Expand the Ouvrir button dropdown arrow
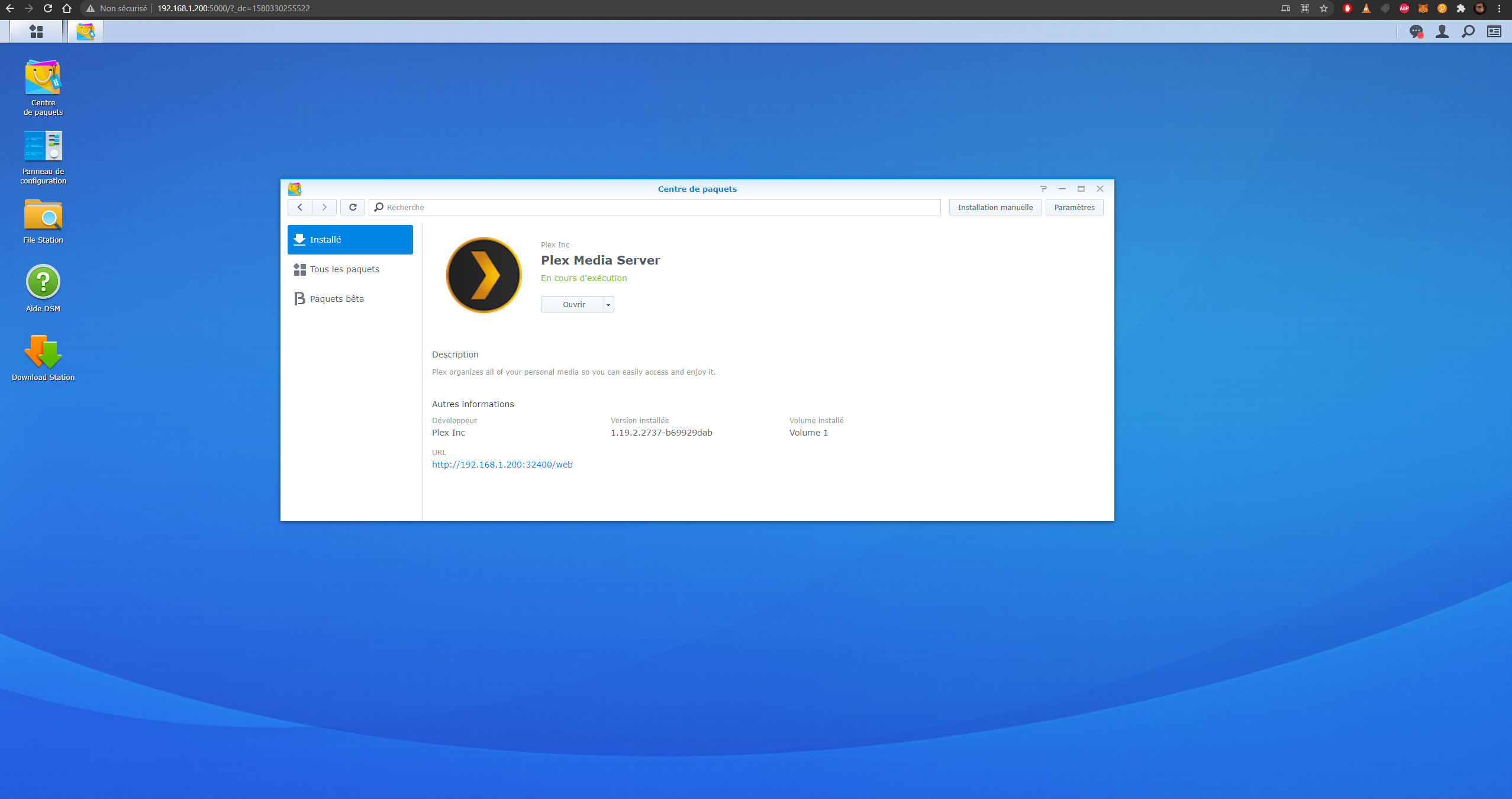 (x=608, y=304)
